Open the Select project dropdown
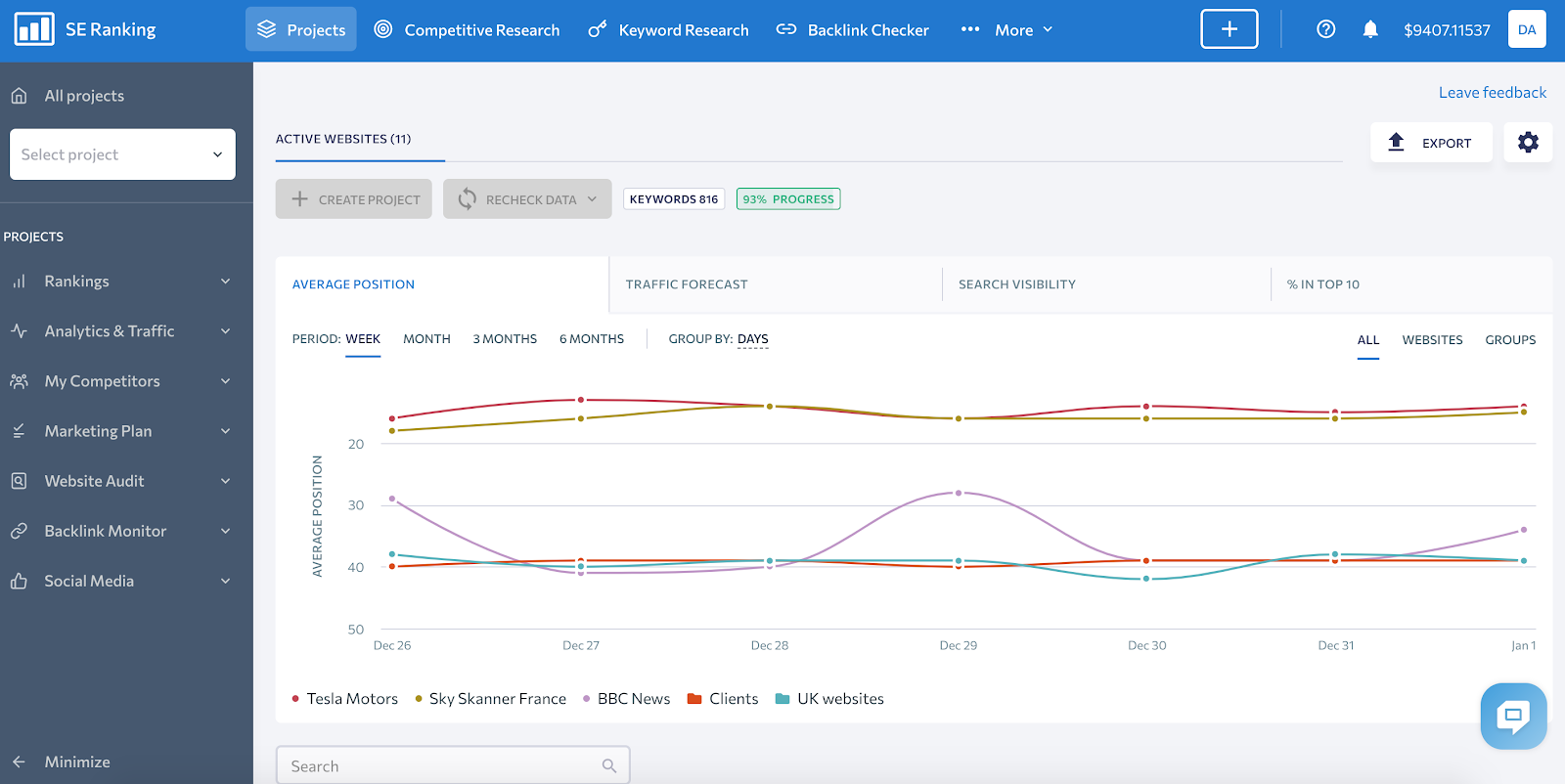This screenshot has height=784, width=1565. (122, 154)
